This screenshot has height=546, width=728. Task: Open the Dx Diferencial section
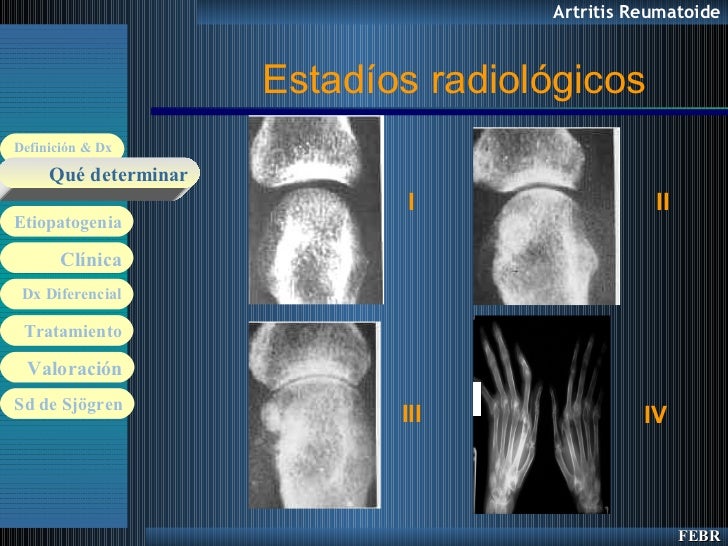tap(67, 294)
